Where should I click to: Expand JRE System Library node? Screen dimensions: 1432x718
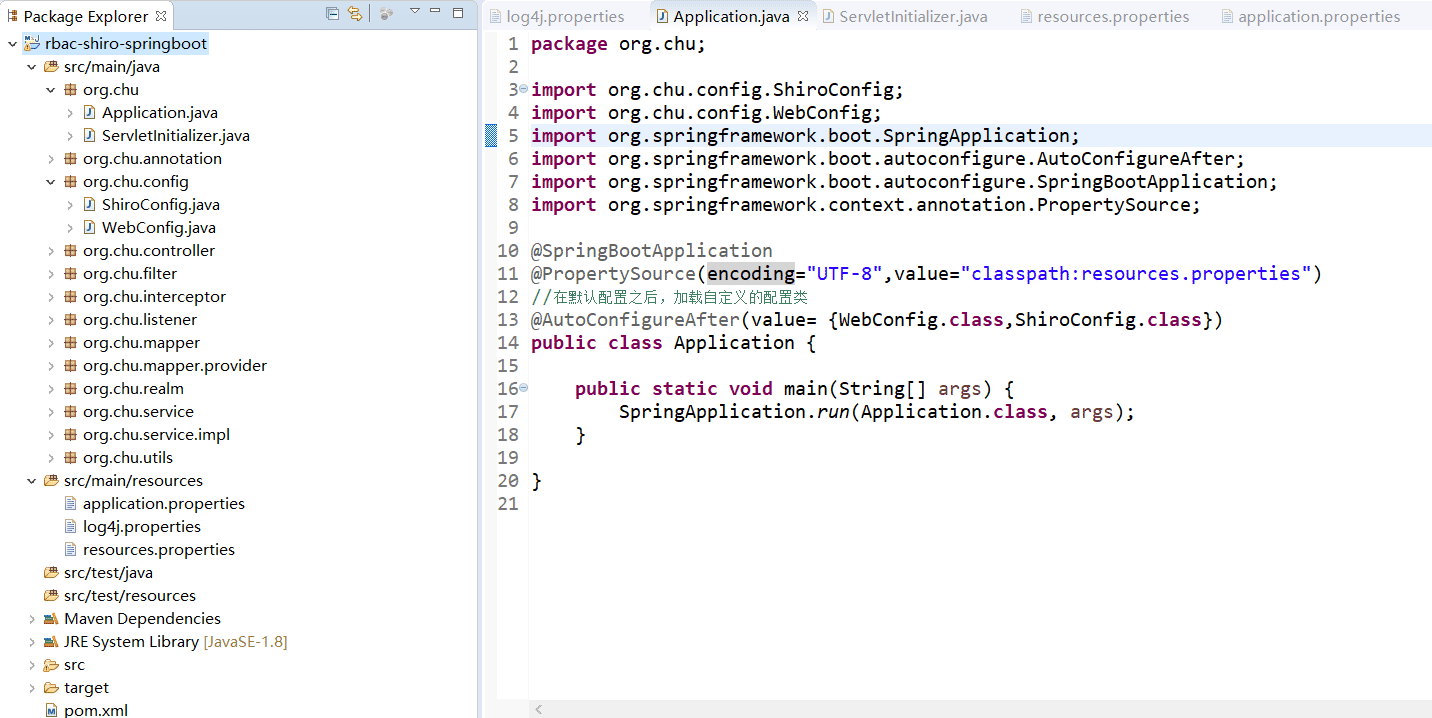click(x=31, y=642)
